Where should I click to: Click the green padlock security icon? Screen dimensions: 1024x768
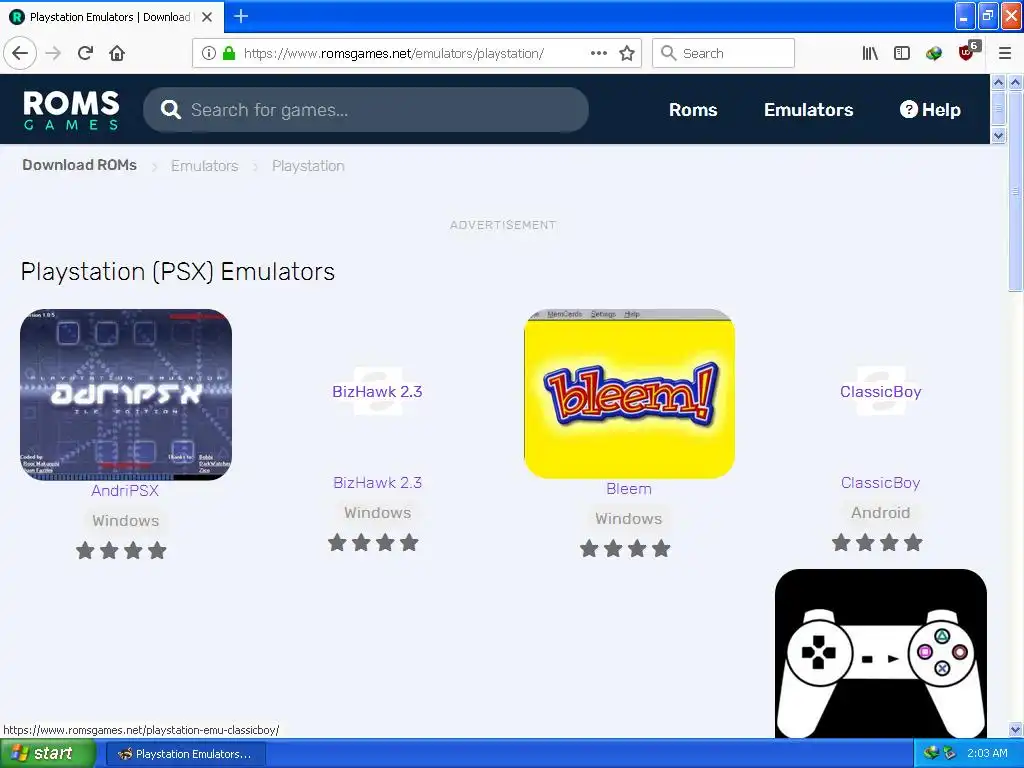click(229, 53)
